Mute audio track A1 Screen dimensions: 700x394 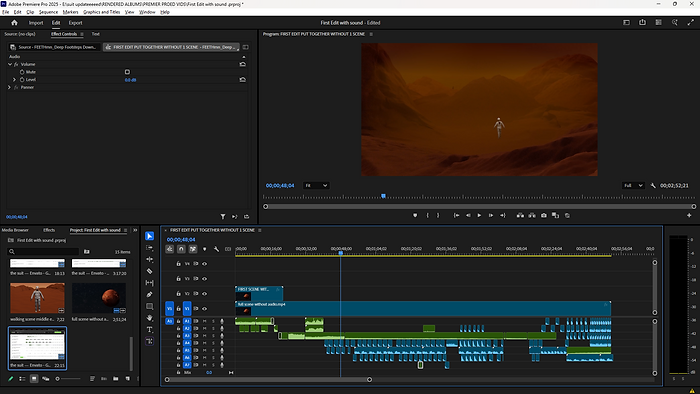point(204,321)
